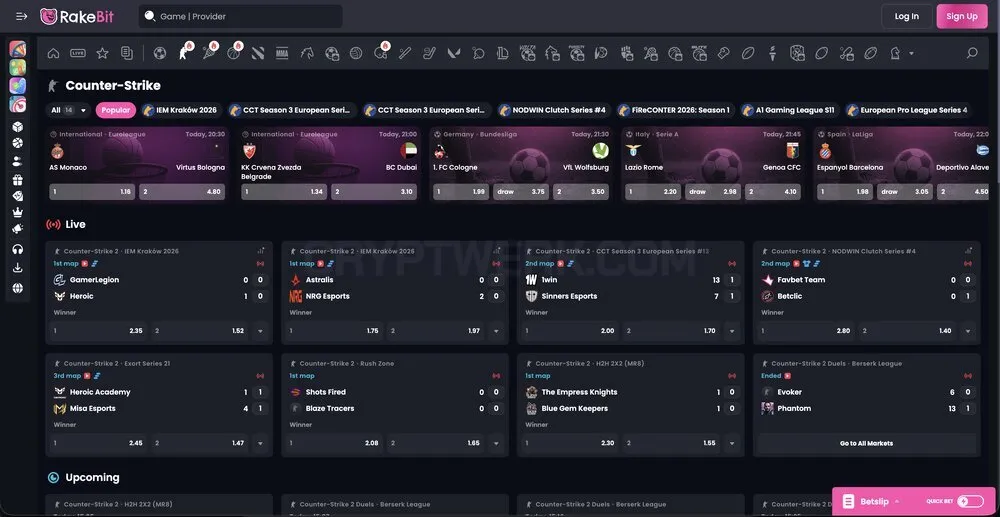Open headset support sidebar icon
This screenshot has width=1000, height=517.
[x=18, y=249]
